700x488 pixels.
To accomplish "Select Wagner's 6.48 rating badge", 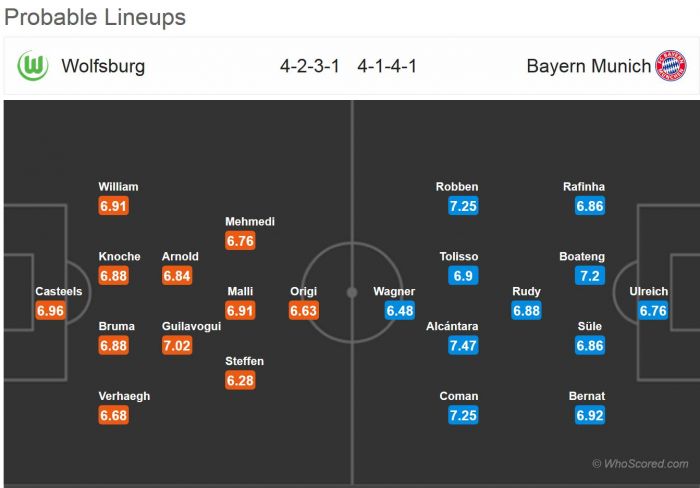I will click(400, 311).
